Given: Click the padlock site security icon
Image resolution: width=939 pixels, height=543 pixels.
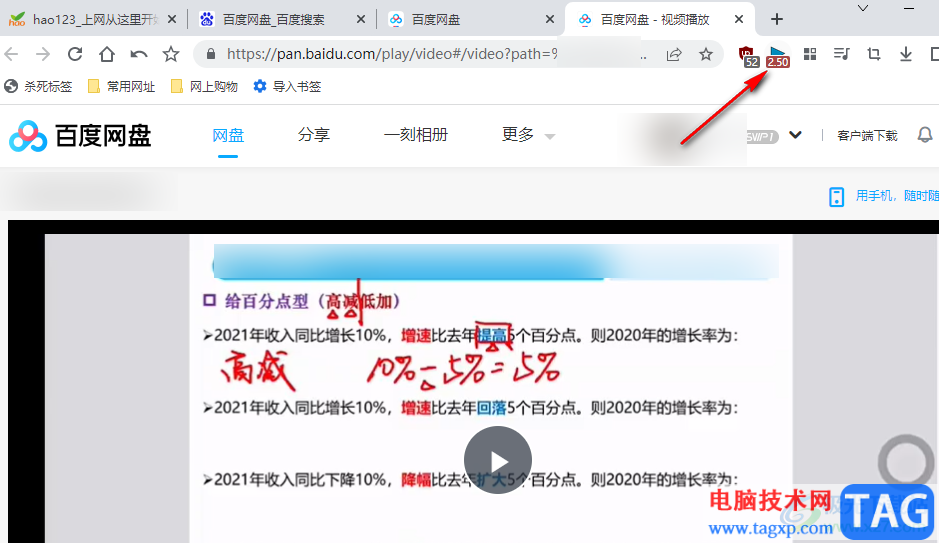Looking at the screenshot, I should (x=210, y=54).
